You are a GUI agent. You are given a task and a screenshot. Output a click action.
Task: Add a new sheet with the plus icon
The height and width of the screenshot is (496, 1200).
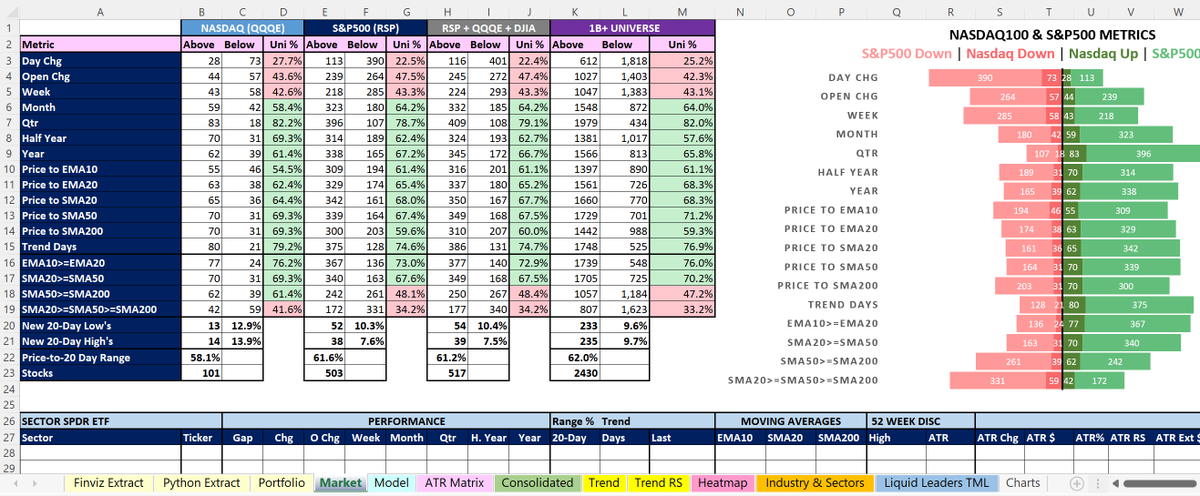click(x=1075, y=483)
